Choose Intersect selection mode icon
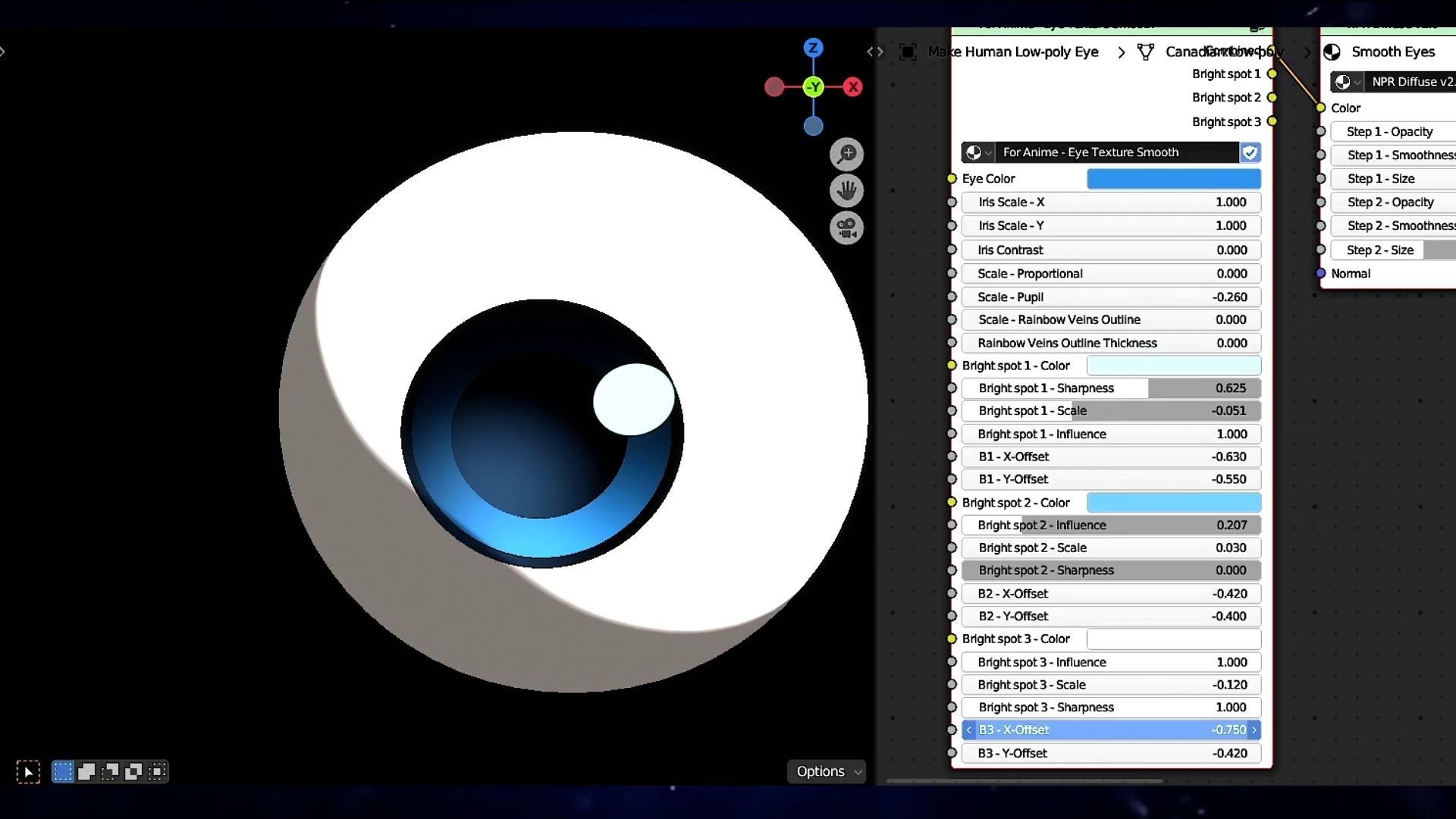 click(157, 772)
